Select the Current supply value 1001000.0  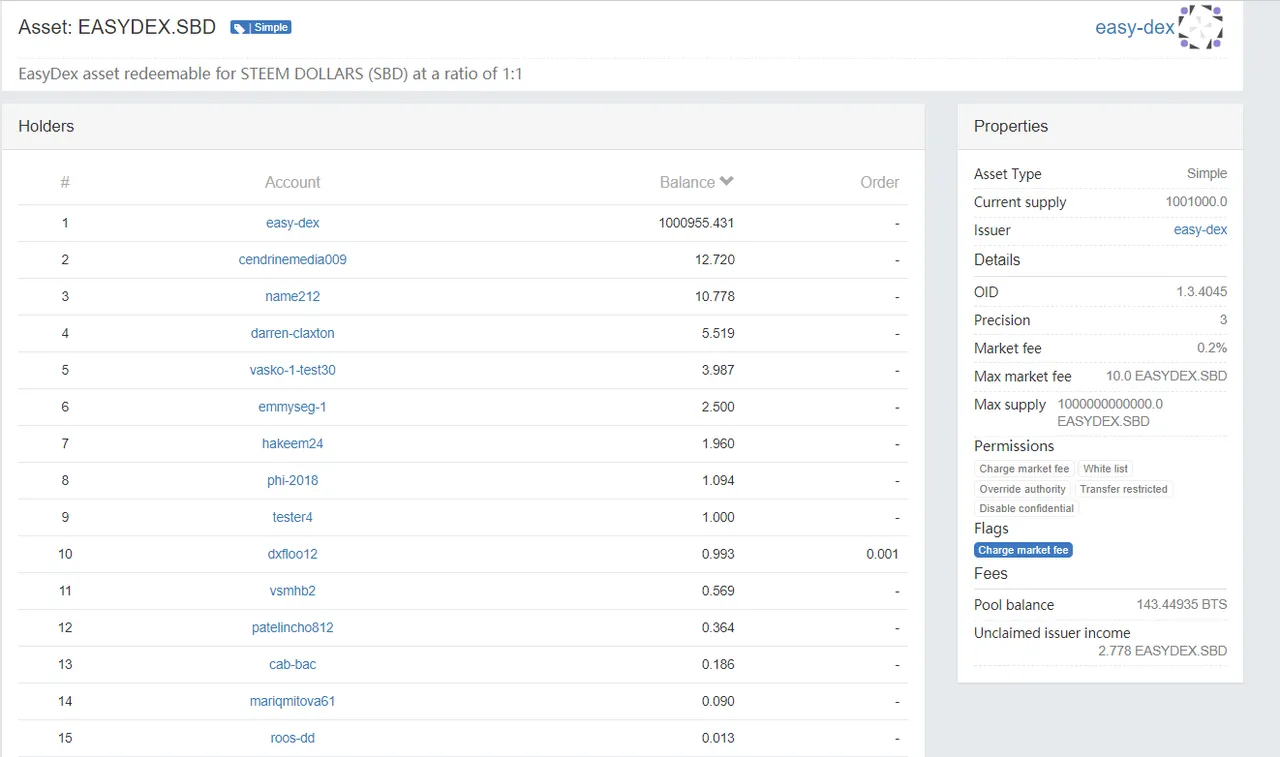tap(1196, 202)
